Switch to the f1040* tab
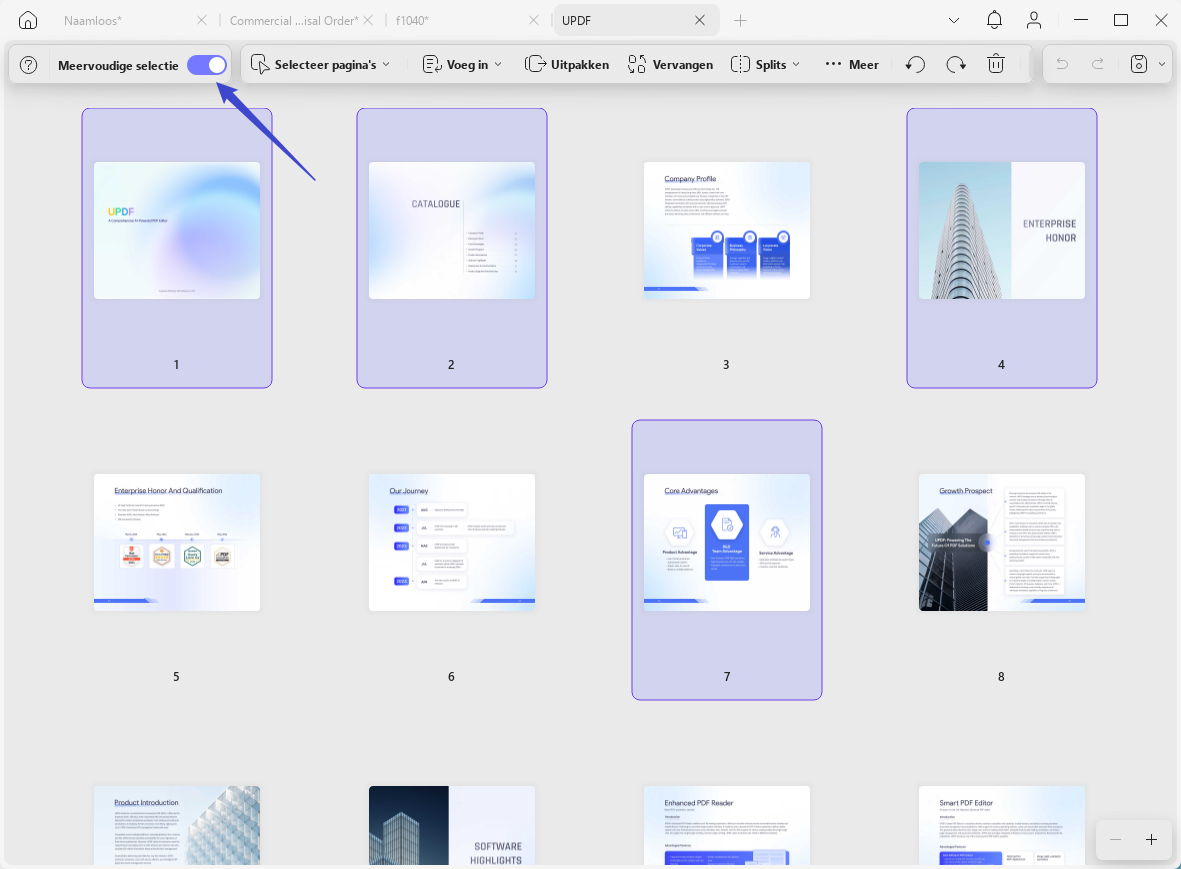Screen dimensions: 1181x869 [x=412, y=21]
